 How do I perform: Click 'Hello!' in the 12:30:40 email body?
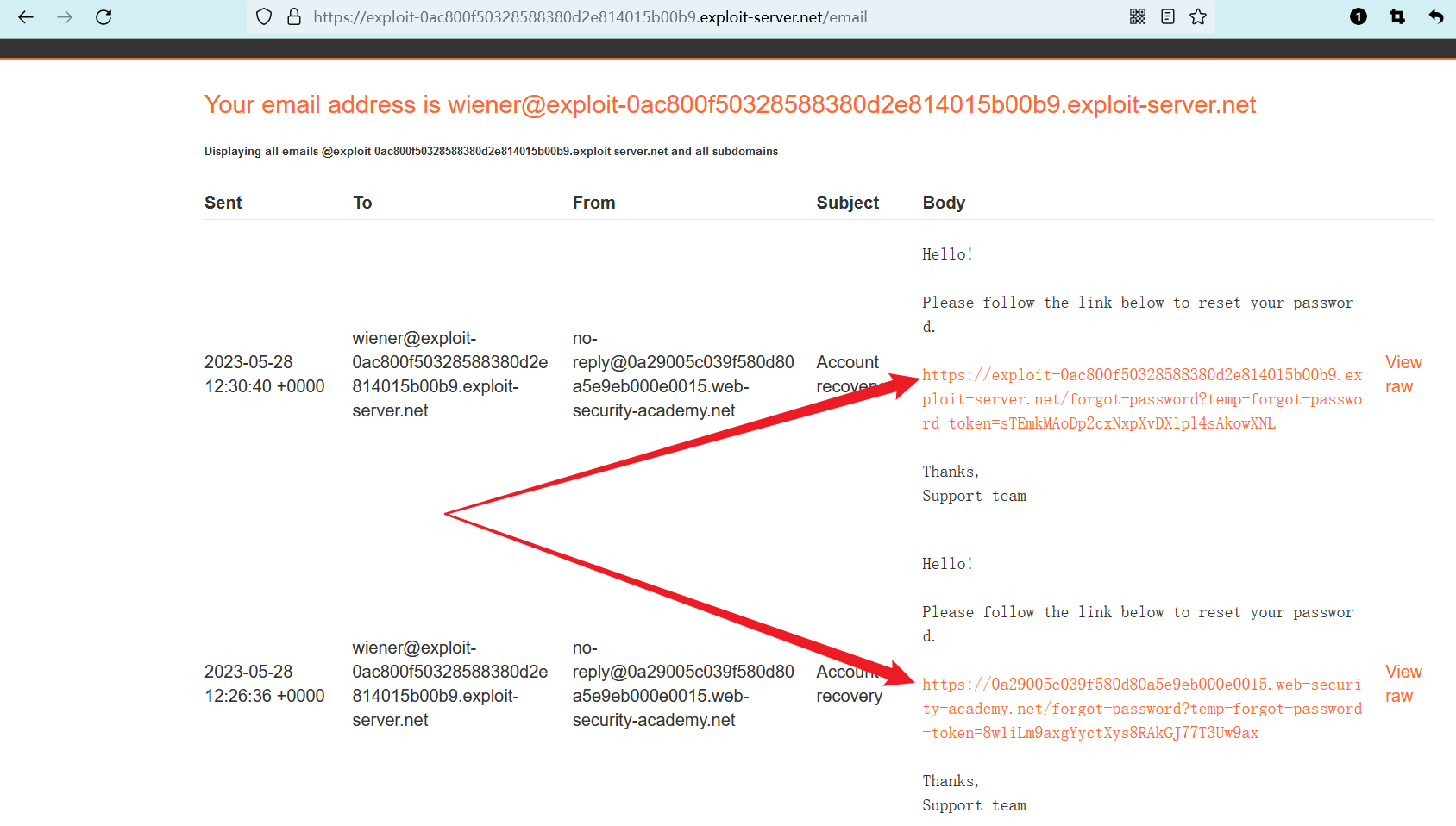(x=947, y=254)
